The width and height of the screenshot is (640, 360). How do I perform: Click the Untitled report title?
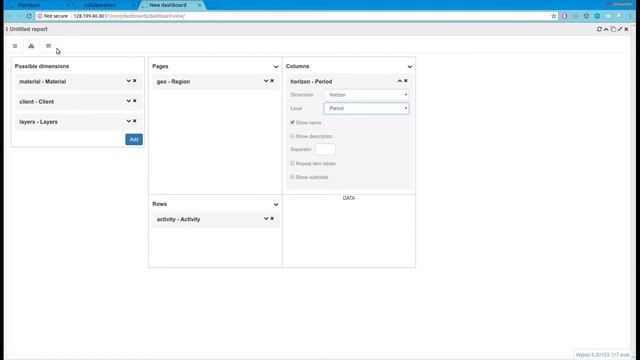coord(29,29)
